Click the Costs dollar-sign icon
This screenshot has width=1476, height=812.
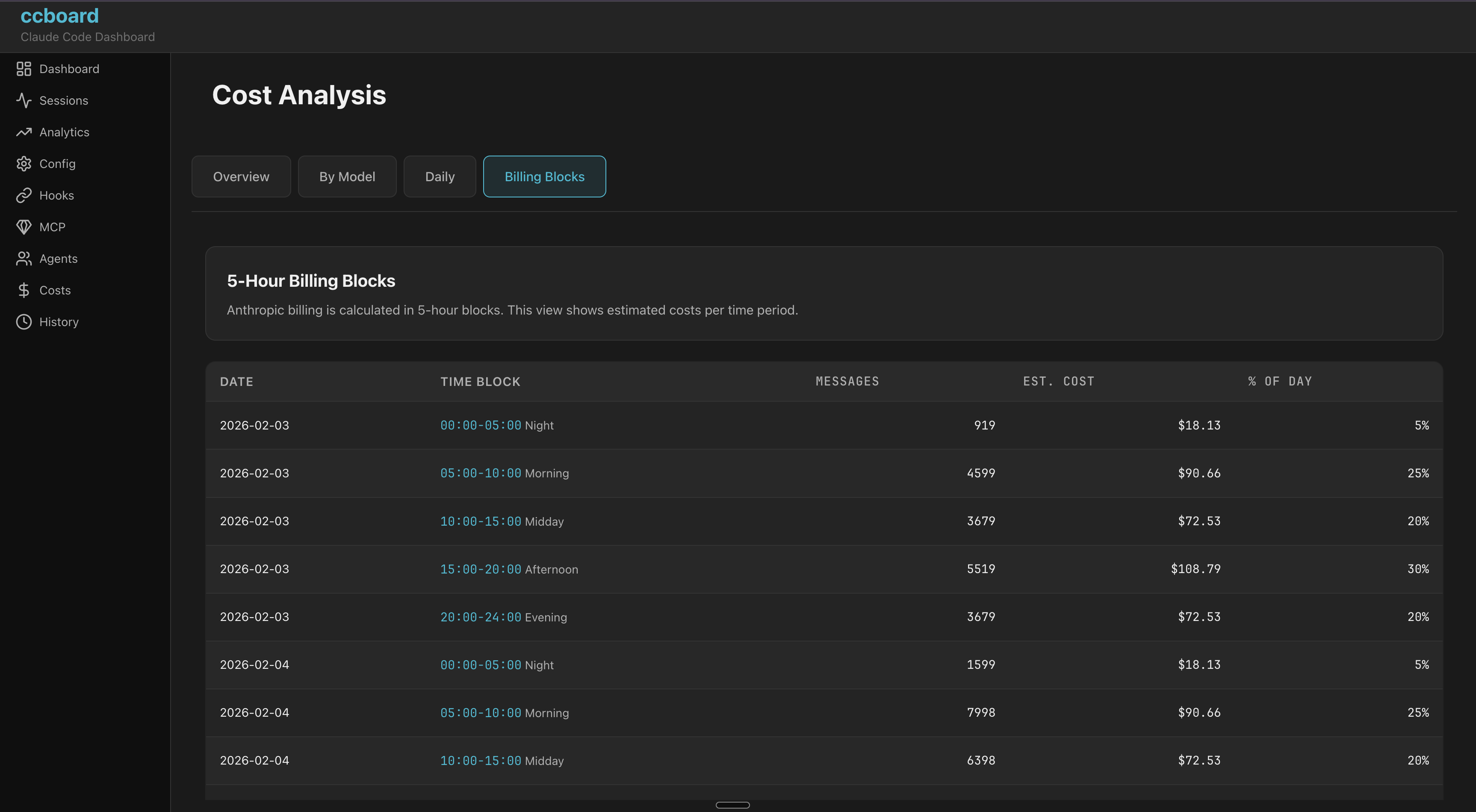point(24,290)
